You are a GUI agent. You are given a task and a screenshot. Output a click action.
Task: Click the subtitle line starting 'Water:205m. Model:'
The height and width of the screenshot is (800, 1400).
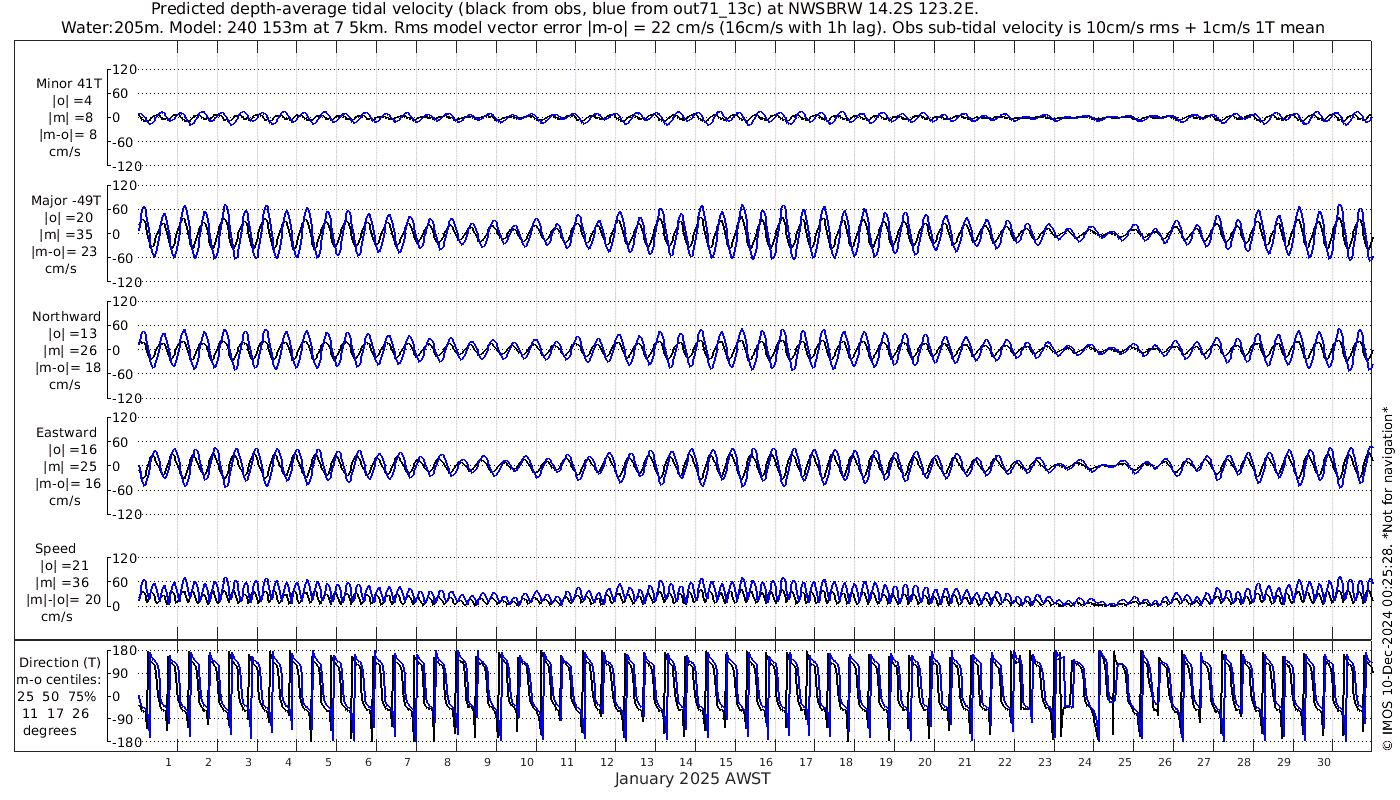click(x=693, y=28)
